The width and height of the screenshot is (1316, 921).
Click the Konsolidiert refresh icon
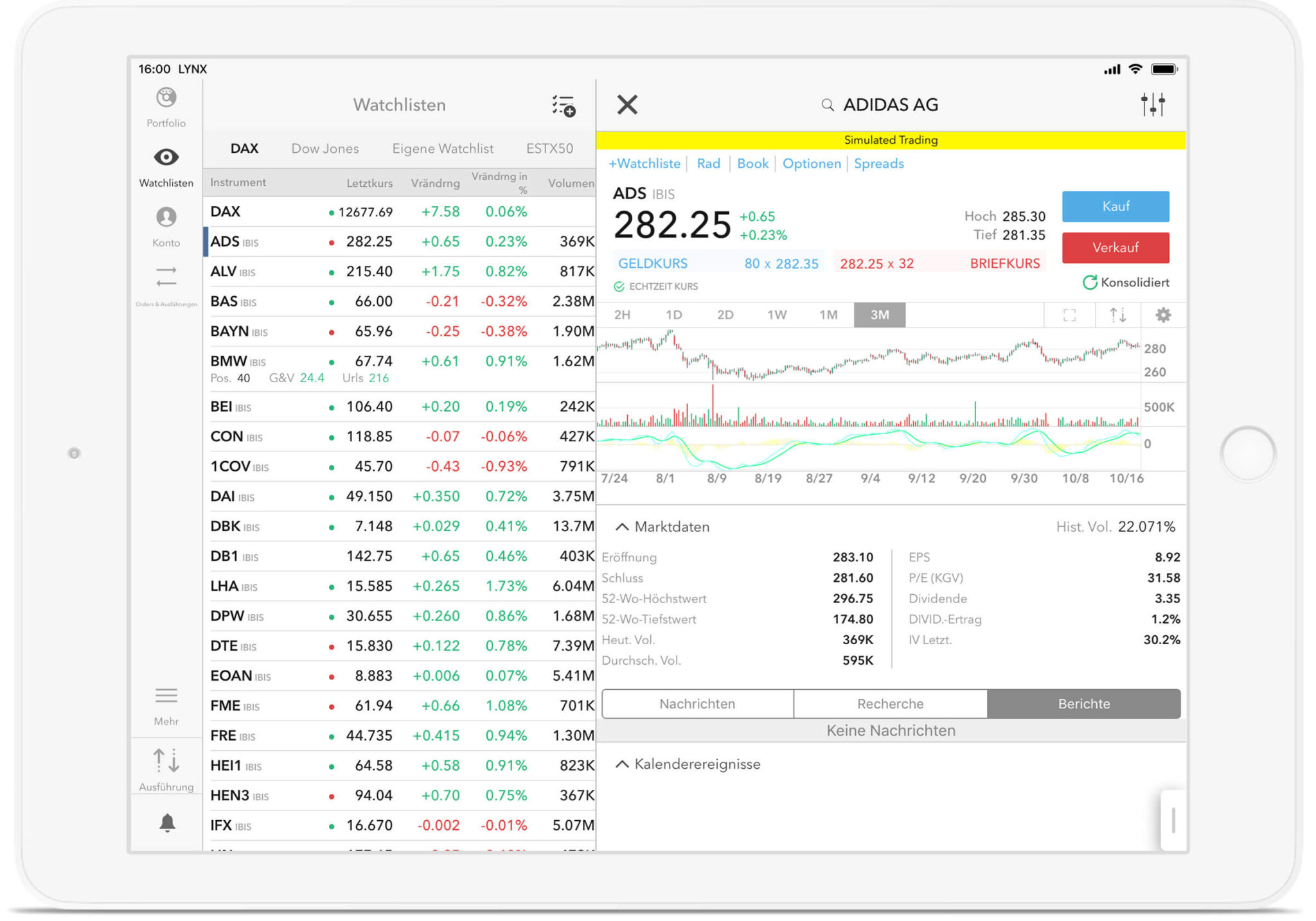[x=1090, y=283]
